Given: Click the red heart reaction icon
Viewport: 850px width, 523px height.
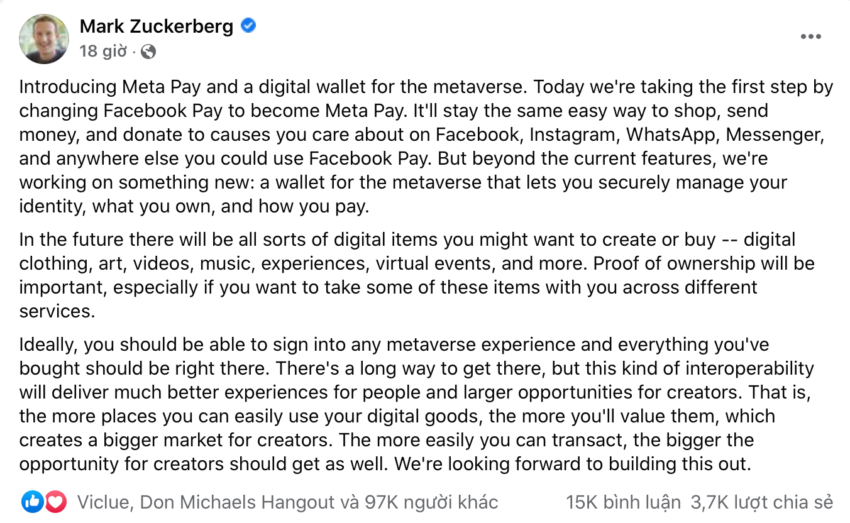Looking at the screenshot, I should [56, 502].
